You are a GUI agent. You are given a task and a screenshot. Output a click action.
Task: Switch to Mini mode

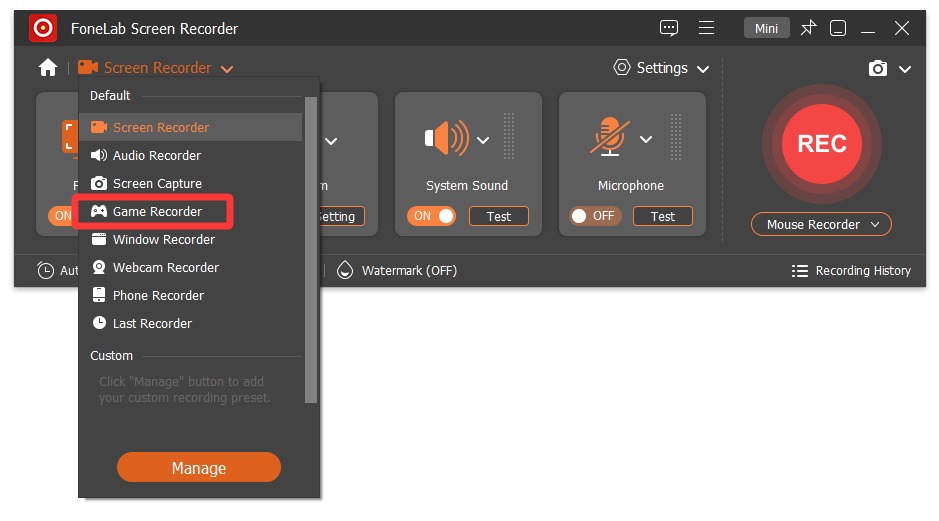click(x=767, y=28)
